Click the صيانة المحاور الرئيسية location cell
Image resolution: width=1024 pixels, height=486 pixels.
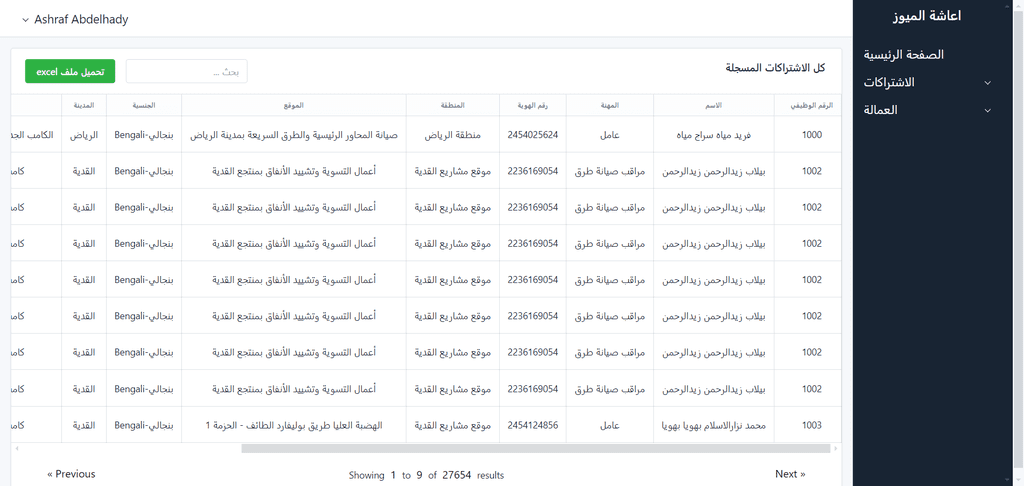click(294, 135)
